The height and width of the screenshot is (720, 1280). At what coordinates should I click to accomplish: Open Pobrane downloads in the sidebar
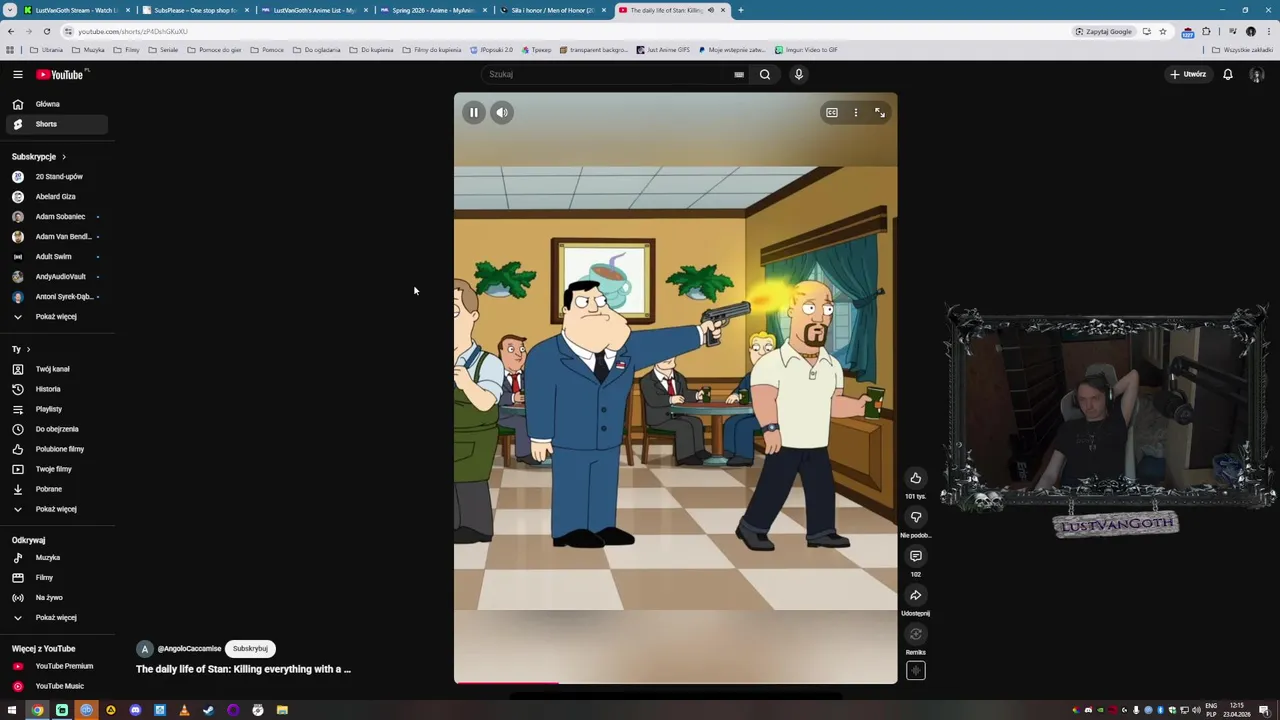tap(55, 489)
